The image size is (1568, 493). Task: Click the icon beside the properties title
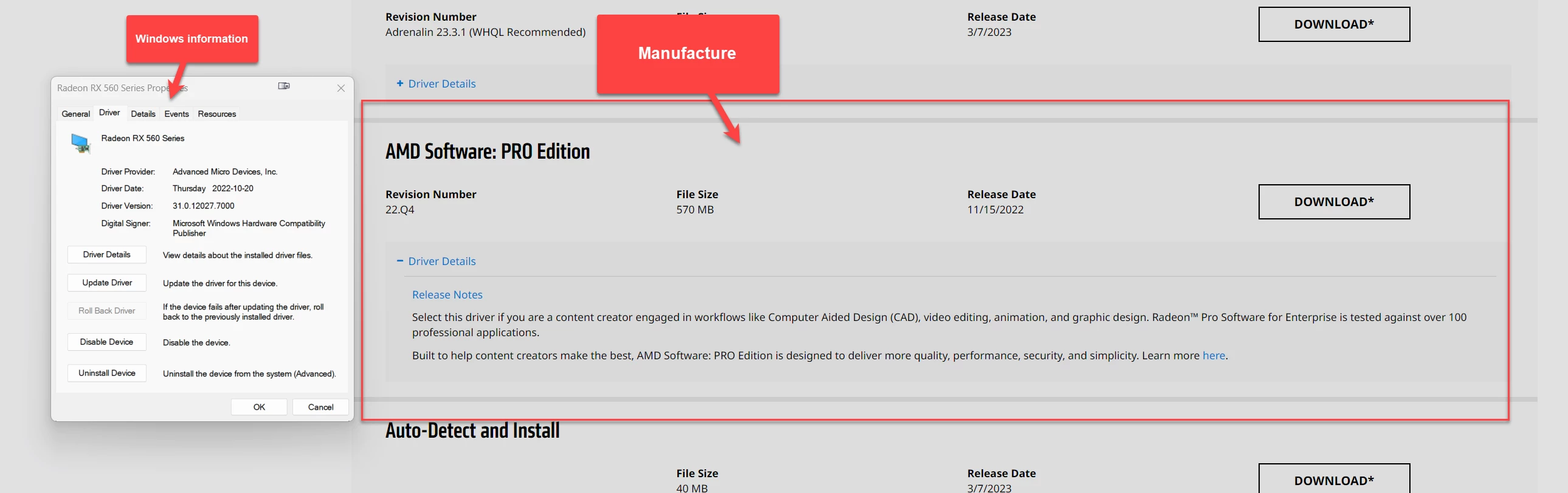pyautogui.click(x=284, y=86)
